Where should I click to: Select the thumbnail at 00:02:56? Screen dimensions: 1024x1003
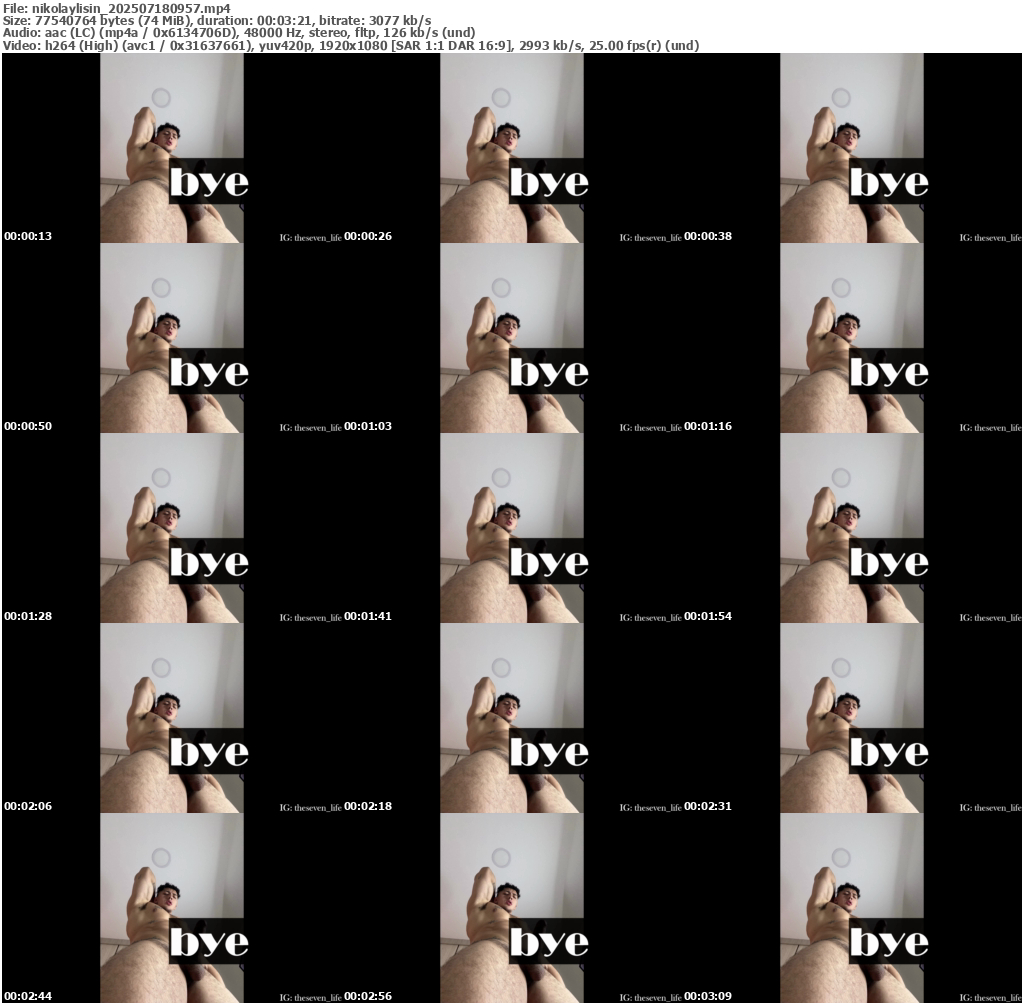[x=512, y=908]
